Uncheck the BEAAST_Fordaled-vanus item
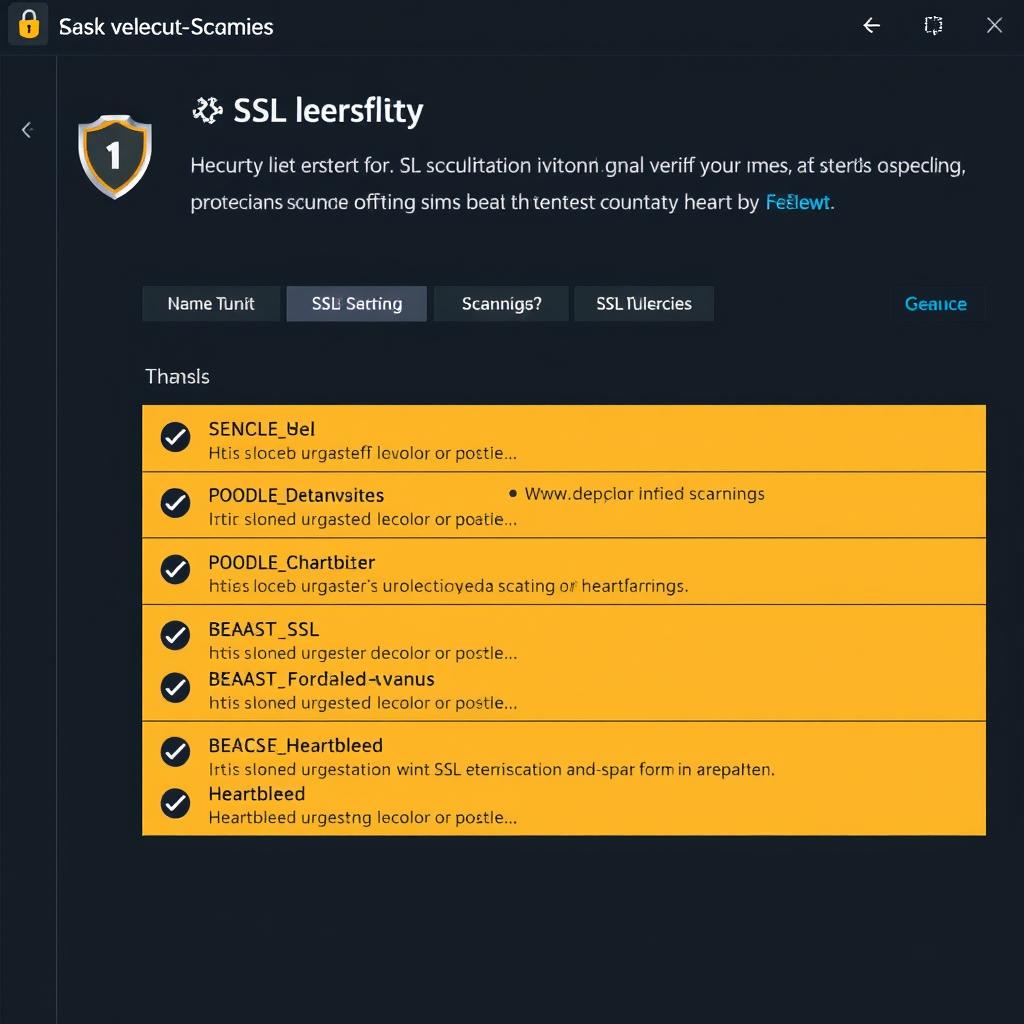1024x1024 pixels. coord(175,688)
